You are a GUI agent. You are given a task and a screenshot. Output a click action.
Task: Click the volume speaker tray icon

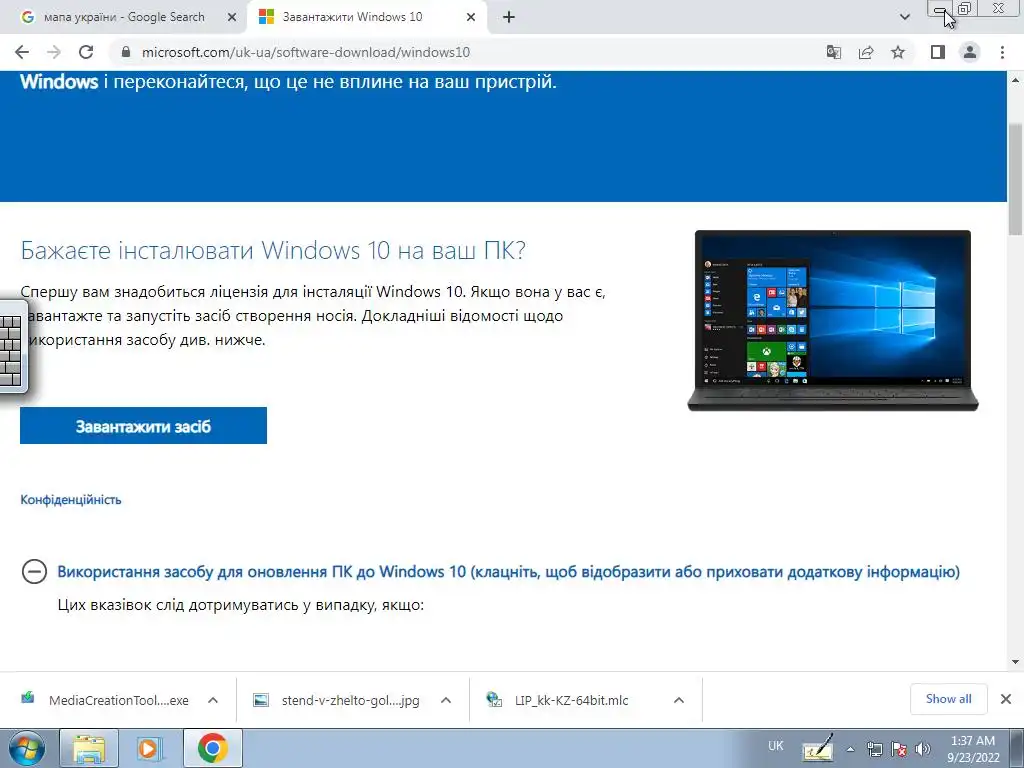click(x=922, y=749)
